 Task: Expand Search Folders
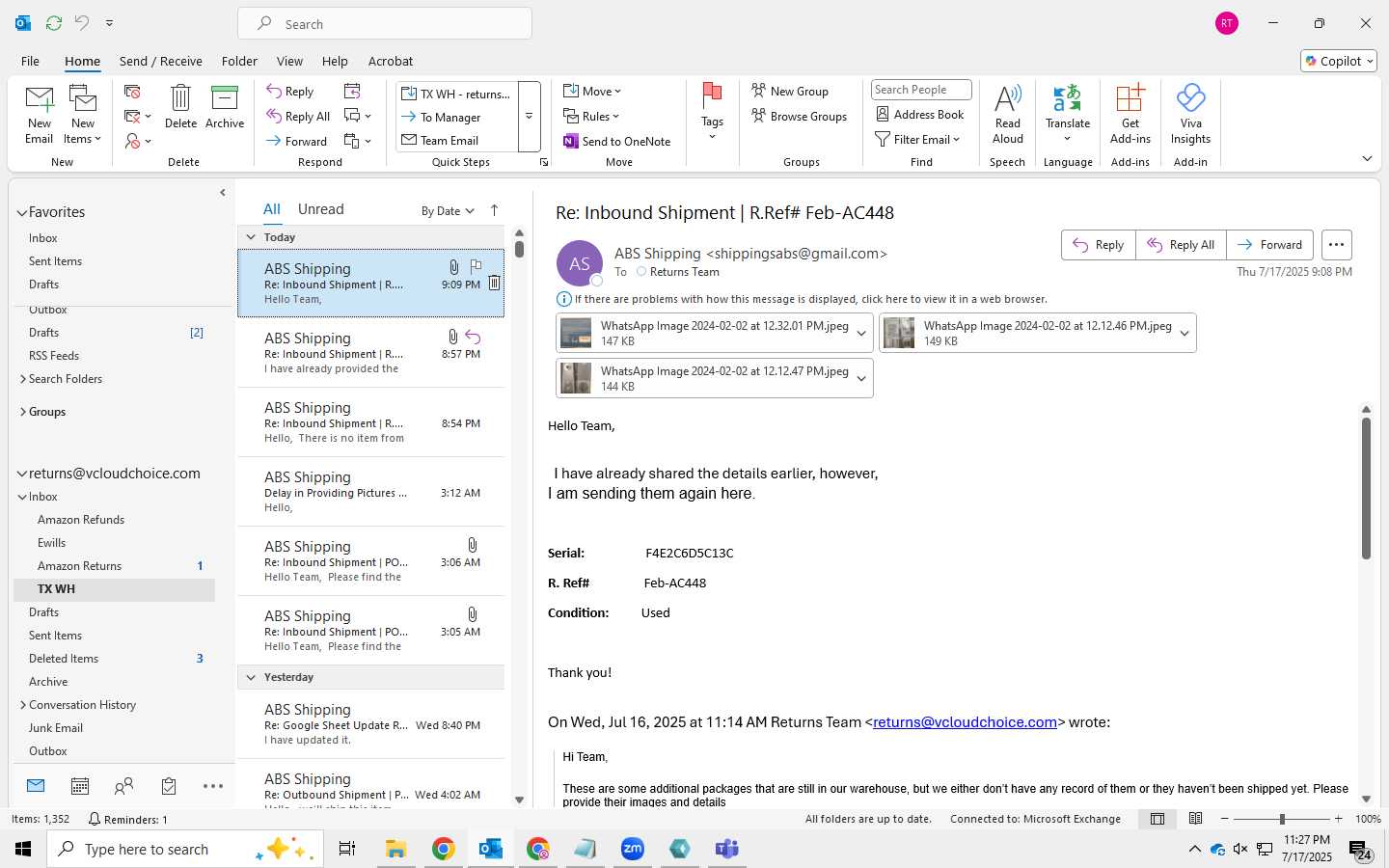point(23,379)
